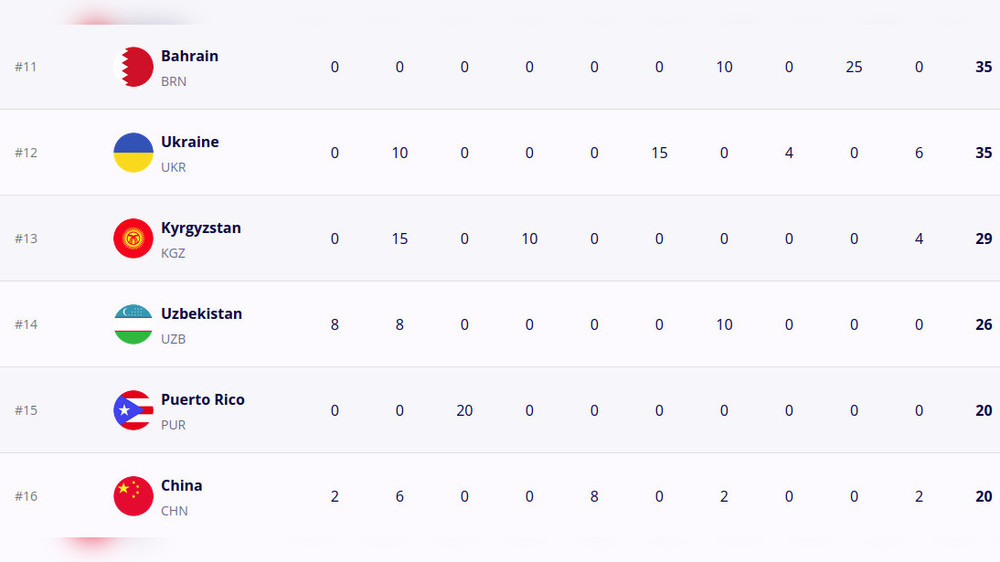Click the Bahrain flag icon
Viewport: 1000px width, 562px height.
(133, 67)
